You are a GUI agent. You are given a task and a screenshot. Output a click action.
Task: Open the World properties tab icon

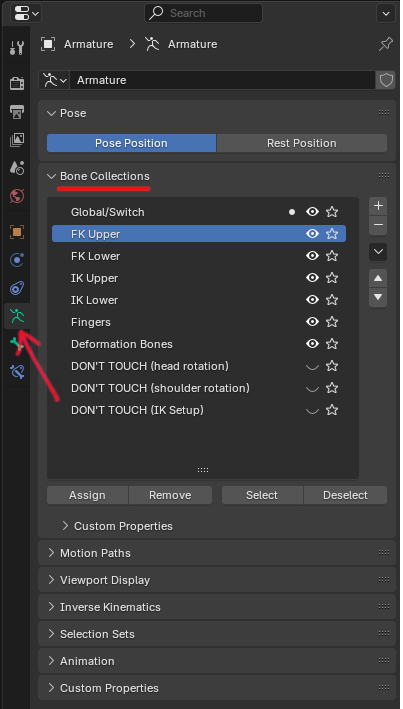click(x=17, y=196)
